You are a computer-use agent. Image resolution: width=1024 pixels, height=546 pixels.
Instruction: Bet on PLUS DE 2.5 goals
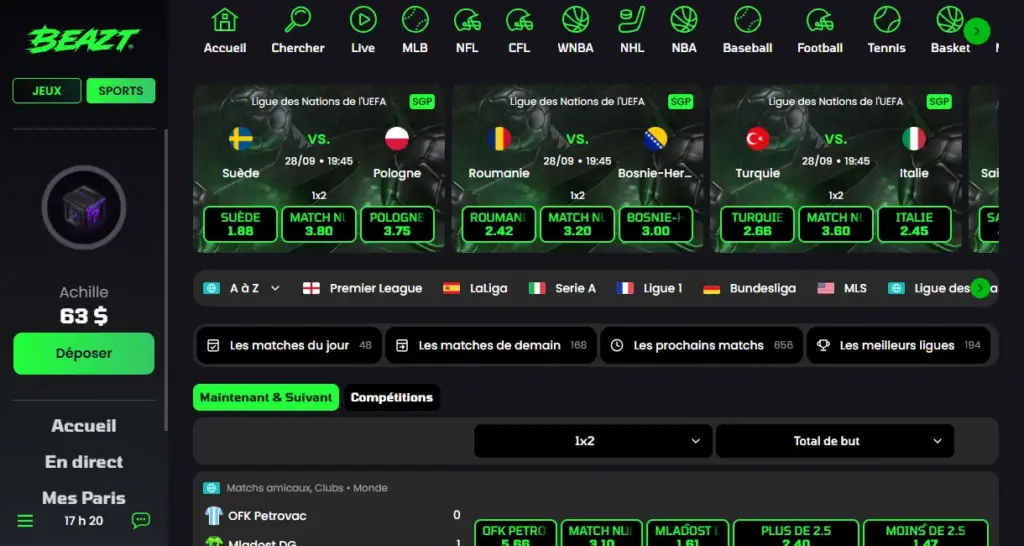click(796, 533)
